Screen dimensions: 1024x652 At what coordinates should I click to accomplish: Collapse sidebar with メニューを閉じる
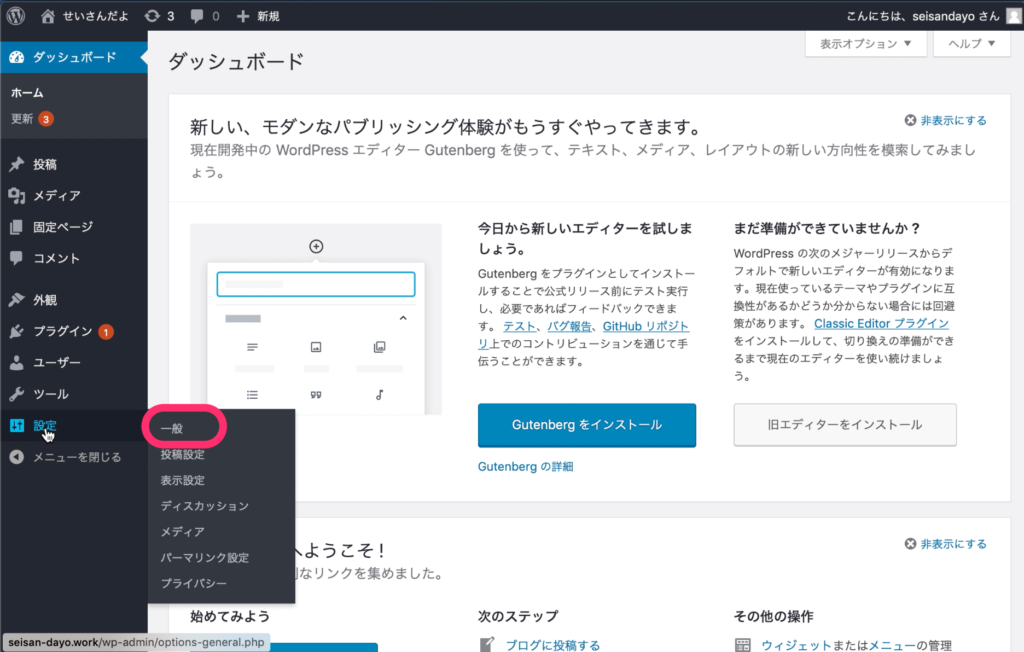(76, 457)
